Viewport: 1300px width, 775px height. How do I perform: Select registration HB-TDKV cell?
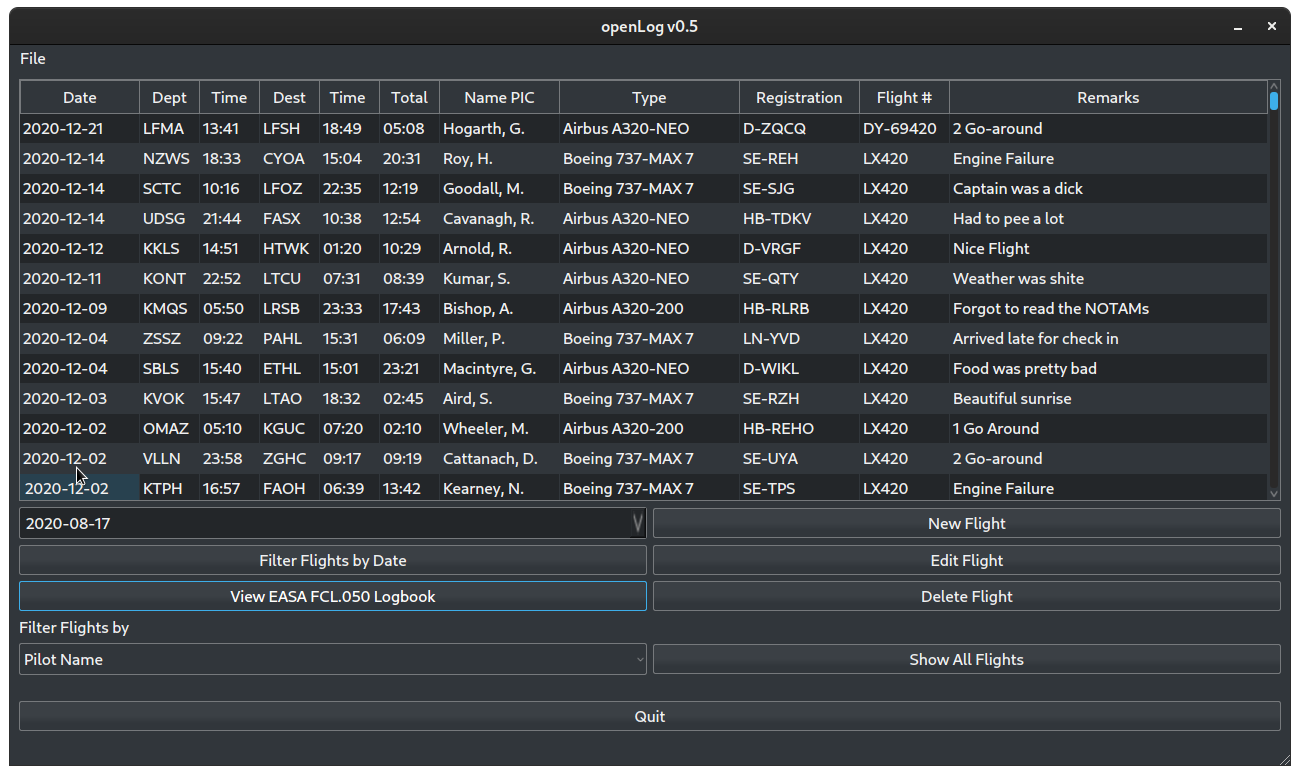coord(799,218)
